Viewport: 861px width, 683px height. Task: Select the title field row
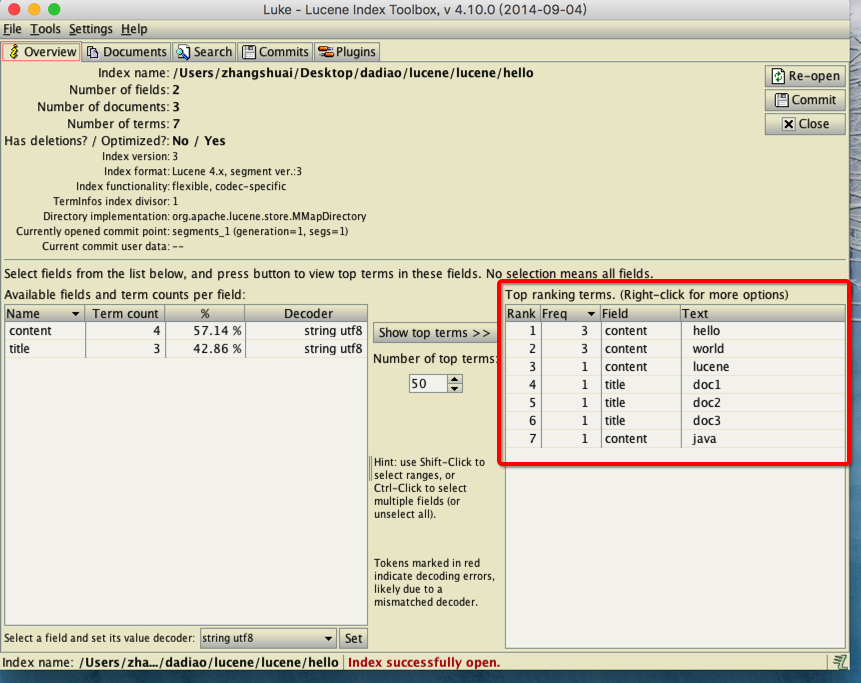(x=186, y=349)
